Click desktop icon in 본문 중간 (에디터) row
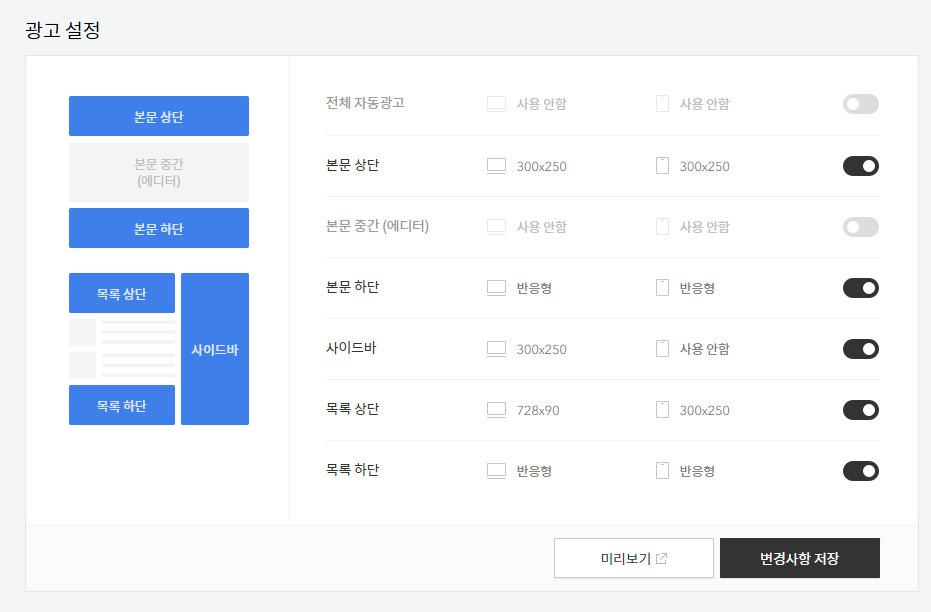The image size is (931, 612). click(x=496, y=227)
